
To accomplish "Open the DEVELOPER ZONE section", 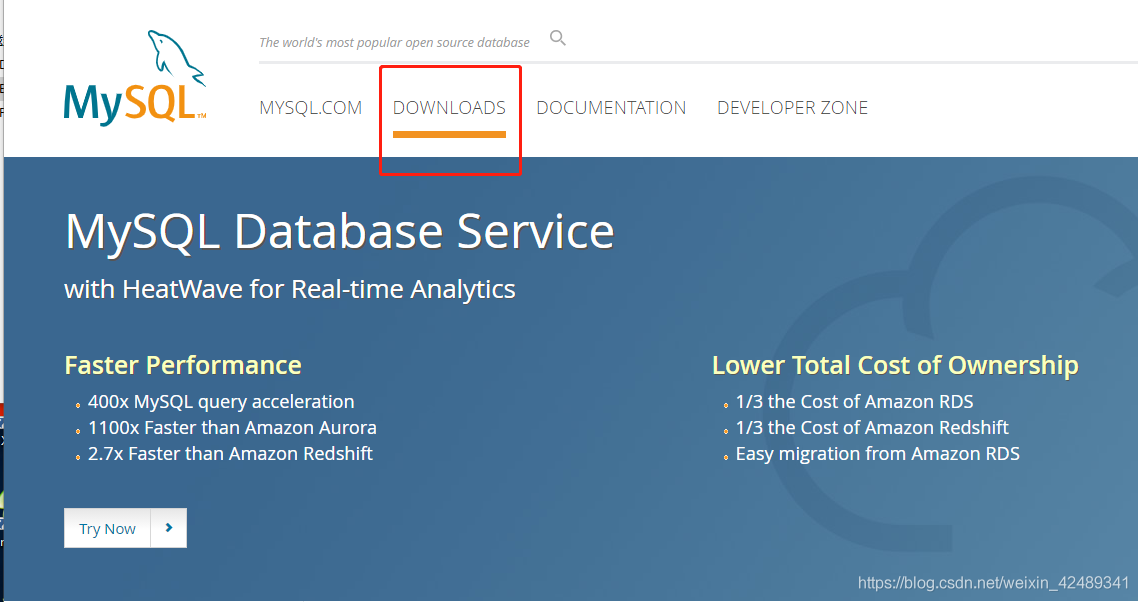I will (x=792, y=107).
